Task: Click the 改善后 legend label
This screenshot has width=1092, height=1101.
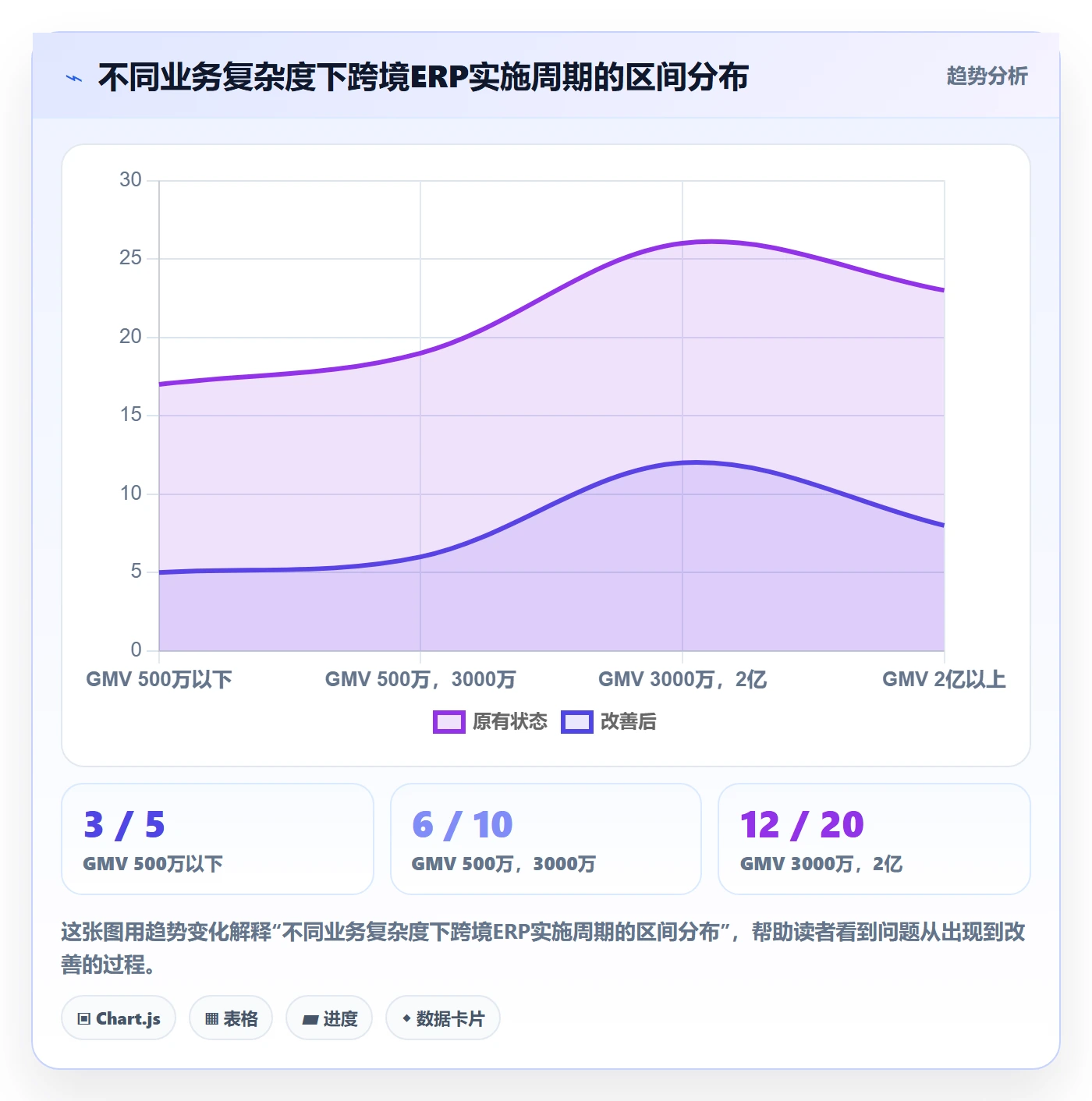Action: click(x=628, y=722)
